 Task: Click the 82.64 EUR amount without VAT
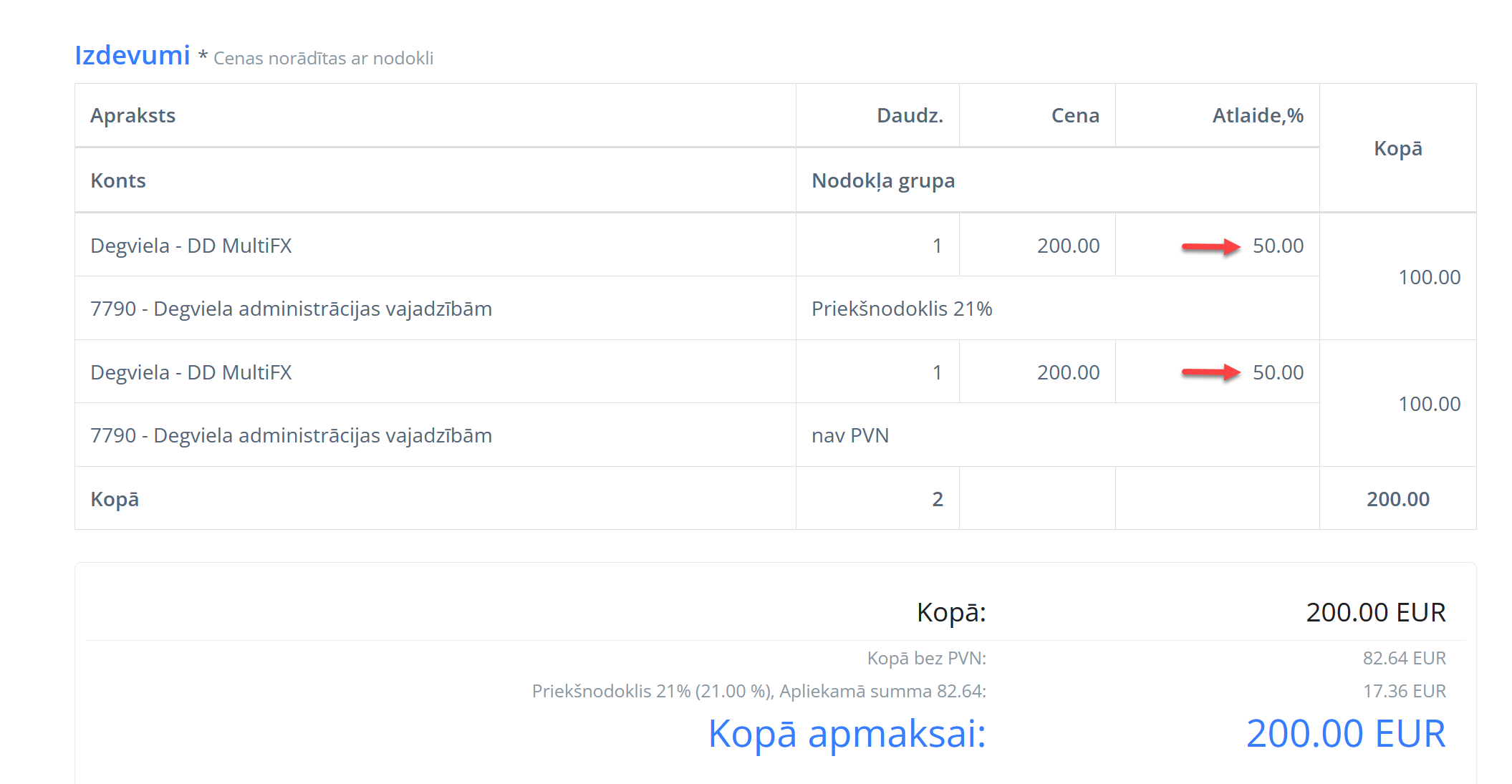(1404, 658)
